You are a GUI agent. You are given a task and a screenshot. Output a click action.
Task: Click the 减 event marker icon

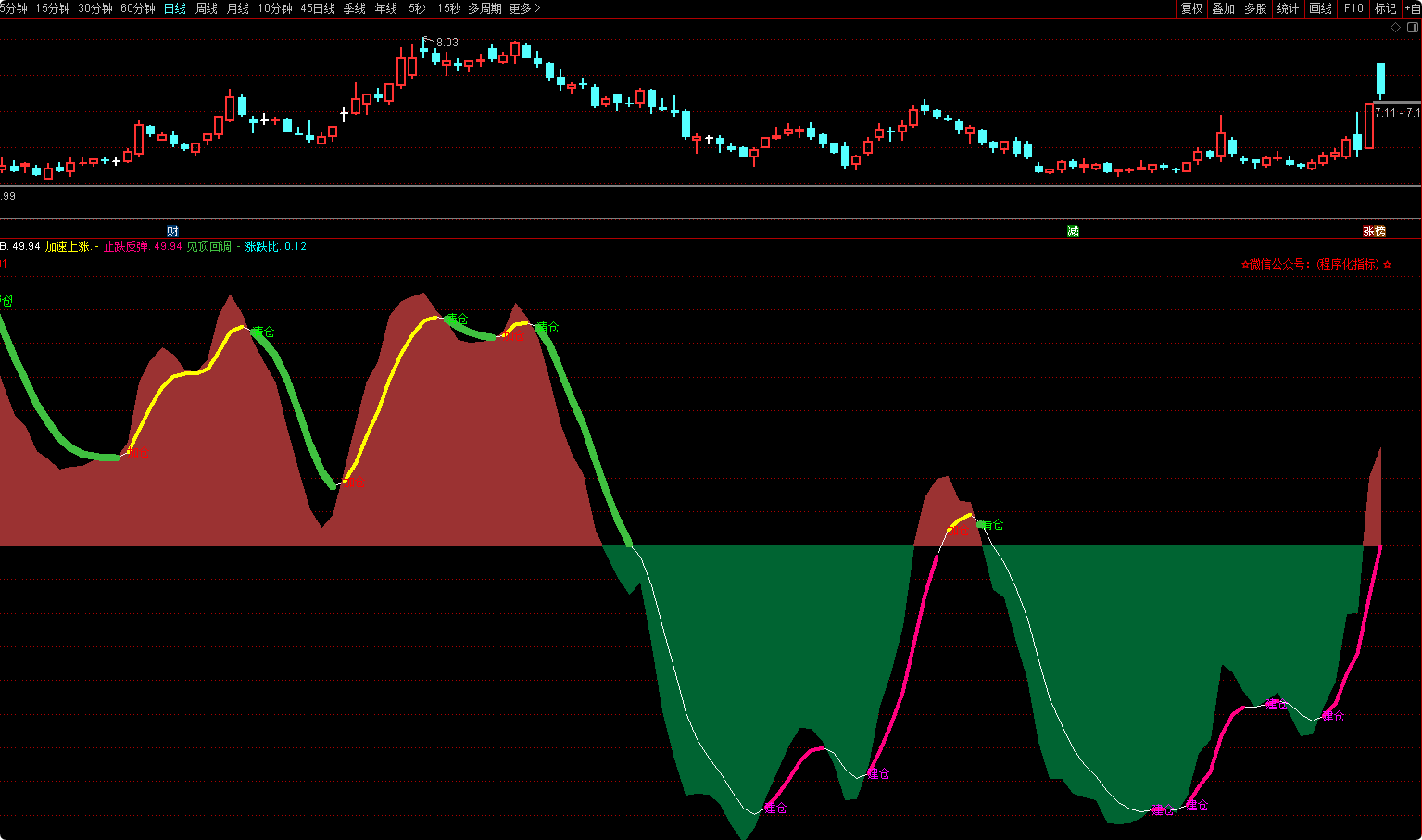tap(1073, 231)
